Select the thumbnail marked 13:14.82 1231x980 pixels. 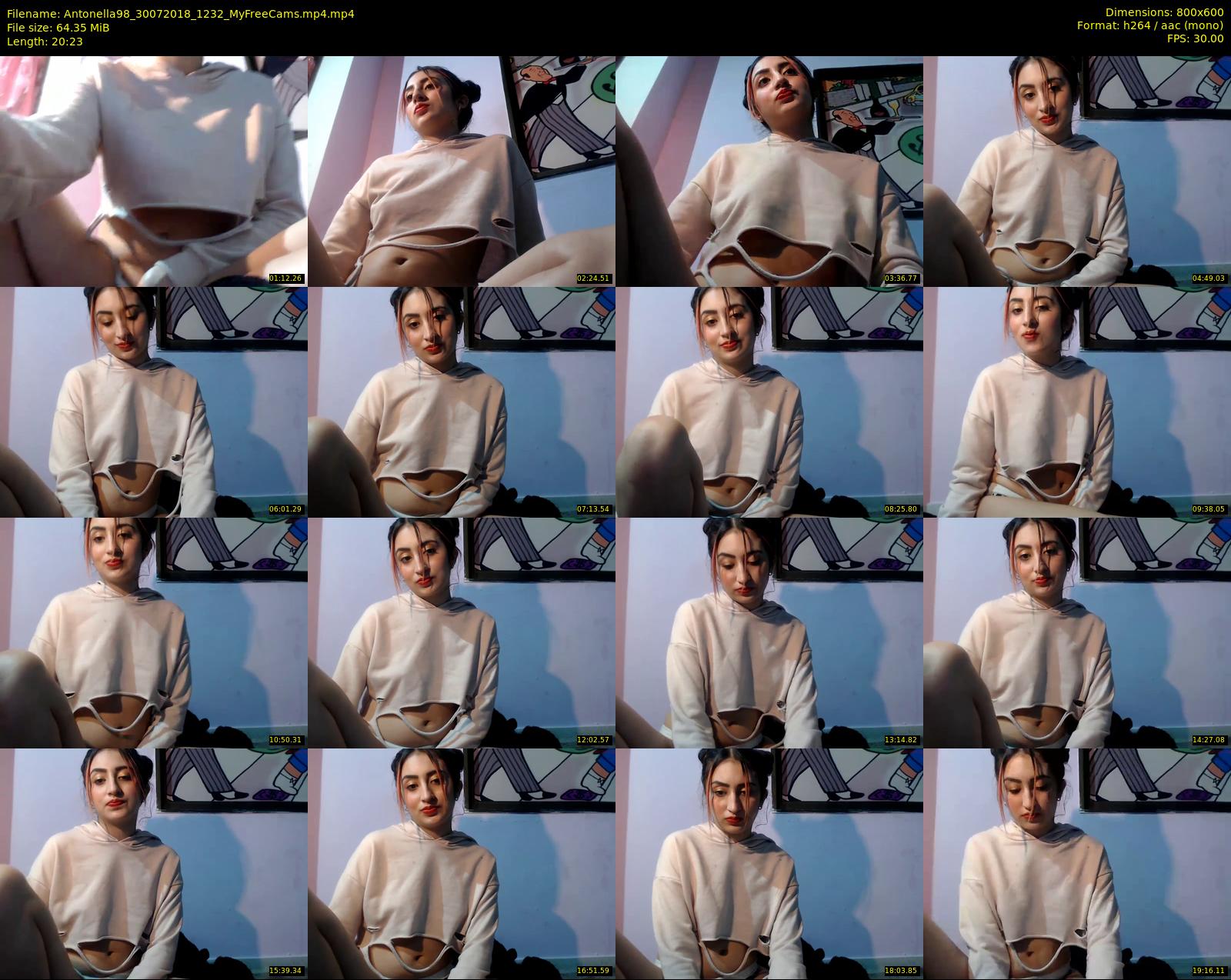tap(769, 632)
